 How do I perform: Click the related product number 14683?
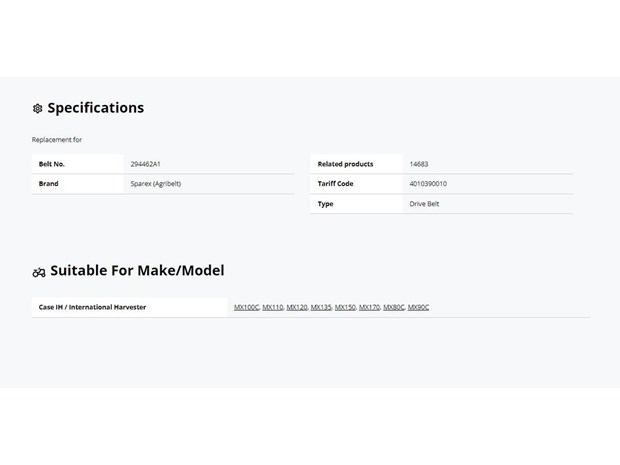point(419,164)
